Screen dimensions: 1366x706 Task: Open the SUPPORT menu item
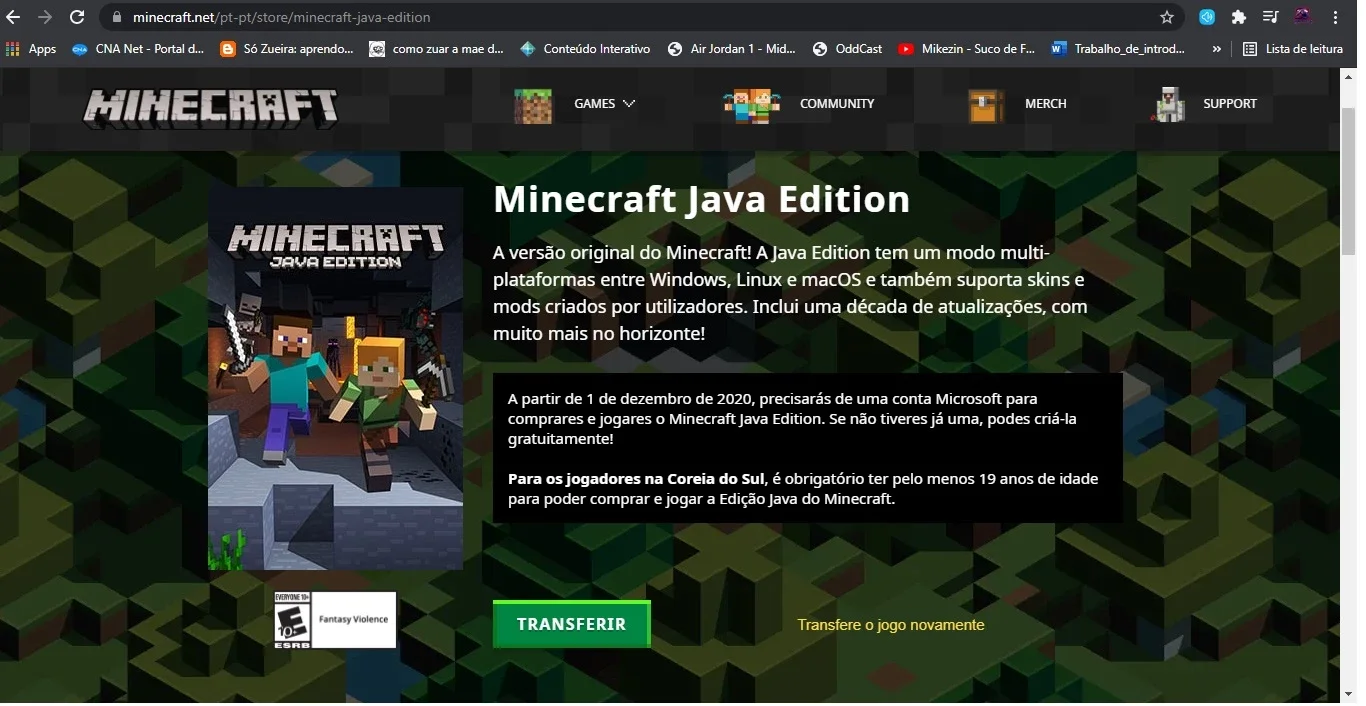[1230, 103]
